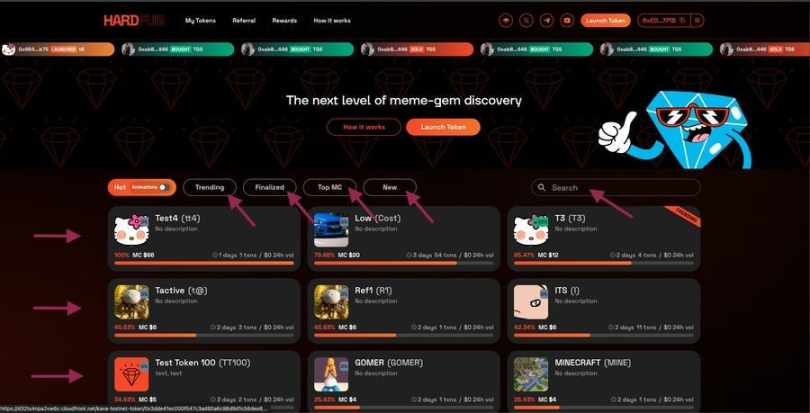Toggle the Animations switch in Hot filter
Screen dimensions: 810x413
pos(163,187)
